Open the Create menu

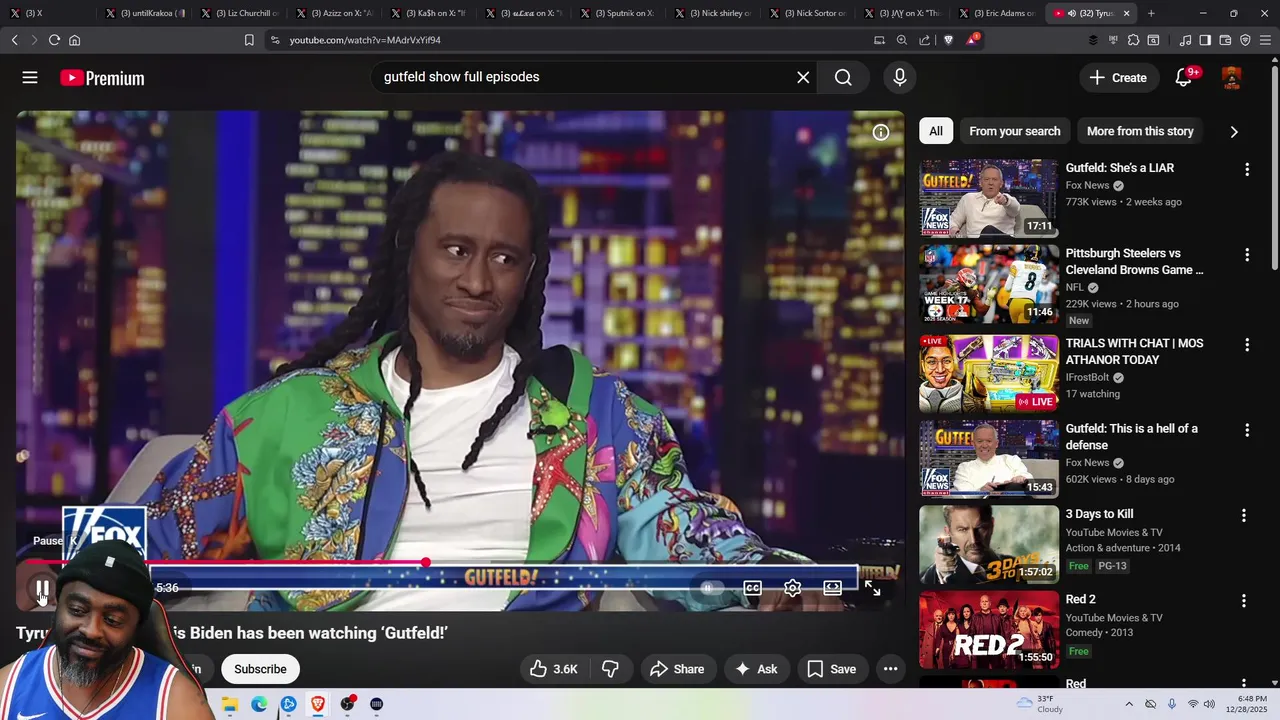pos(1118,78)
